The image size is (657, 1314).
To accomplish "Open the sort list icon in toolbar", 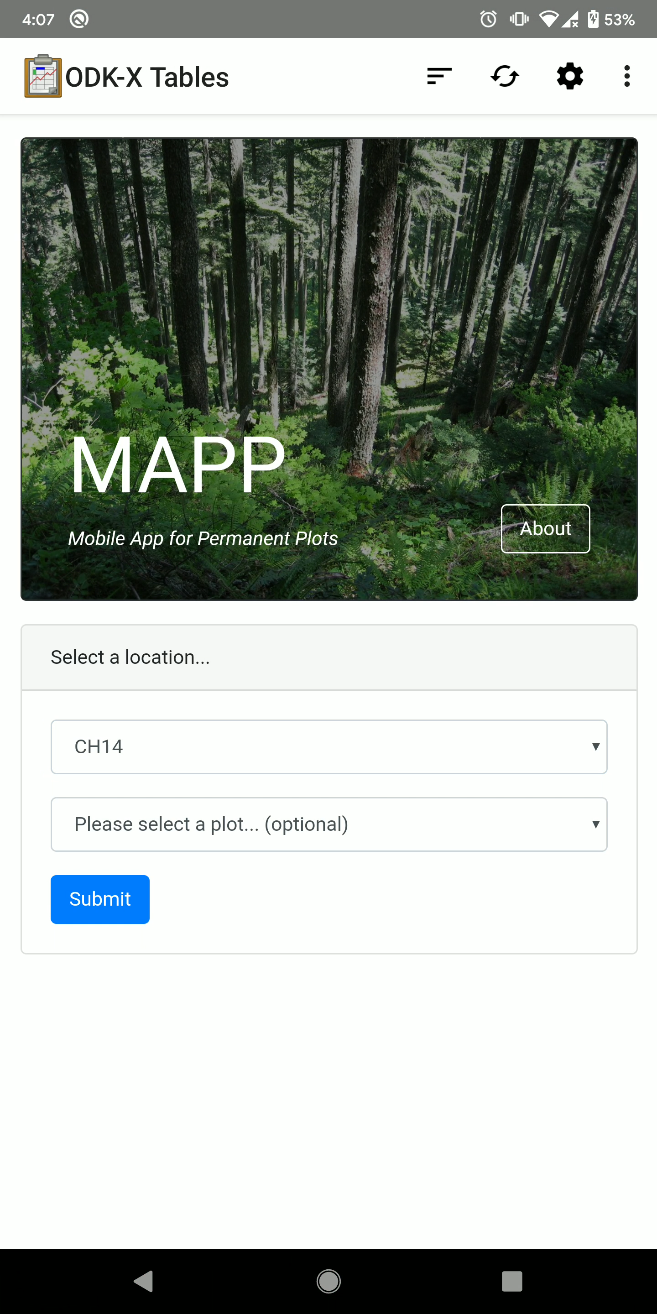I will [439, 76].
